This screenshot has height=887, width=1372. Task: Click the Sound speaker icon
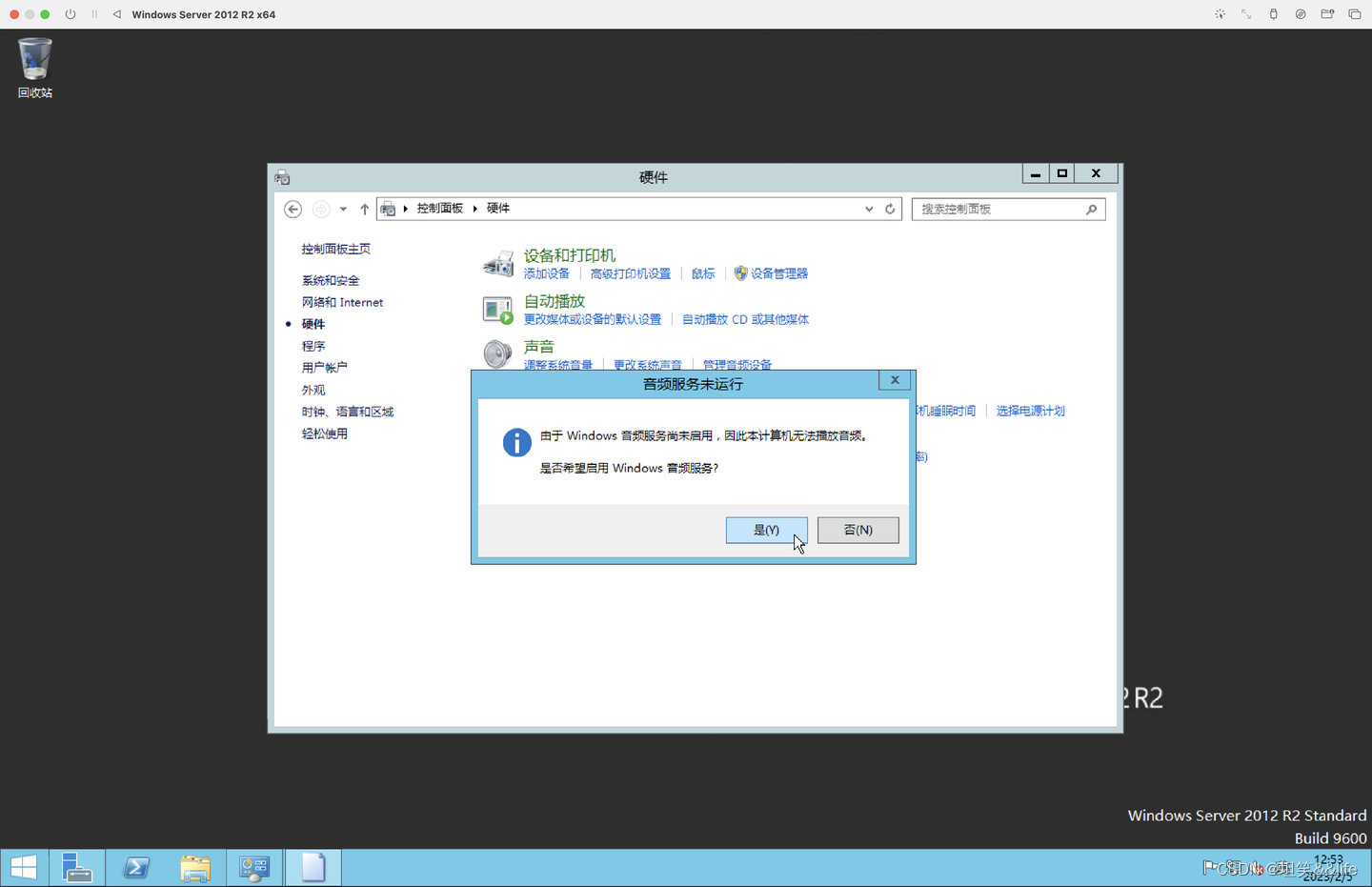(x=497, y=354)
